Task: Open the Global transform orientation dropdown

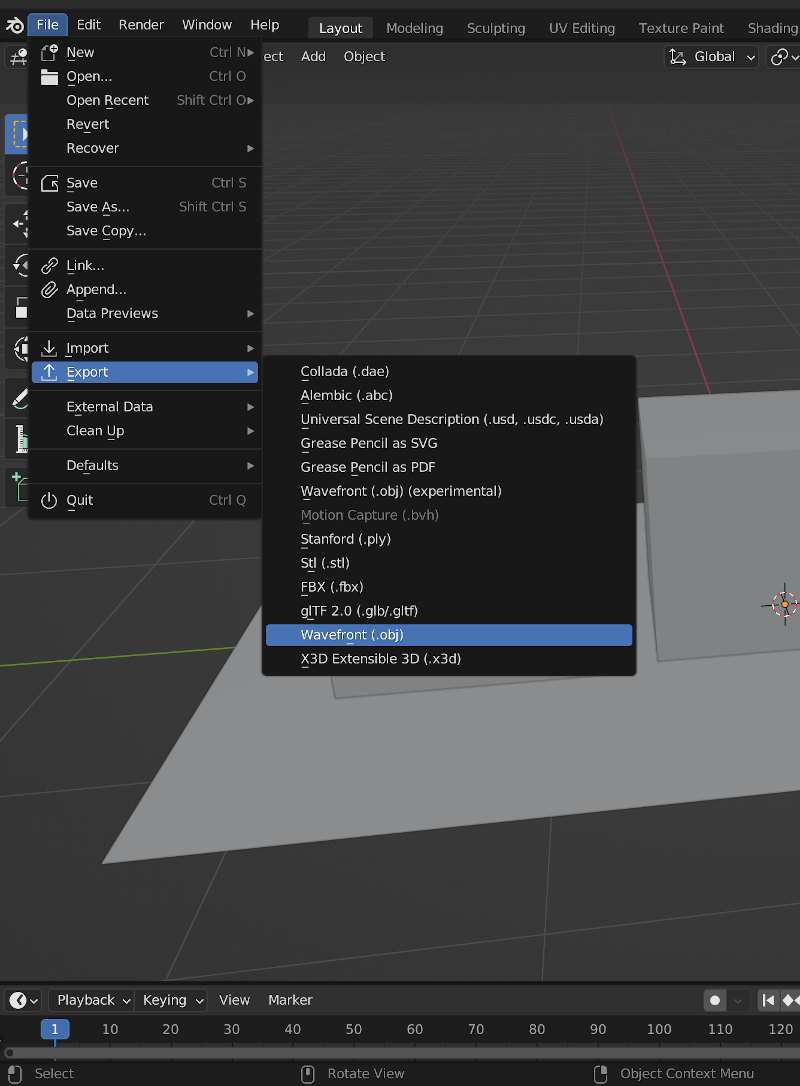Action: click(x=714, y=57)
